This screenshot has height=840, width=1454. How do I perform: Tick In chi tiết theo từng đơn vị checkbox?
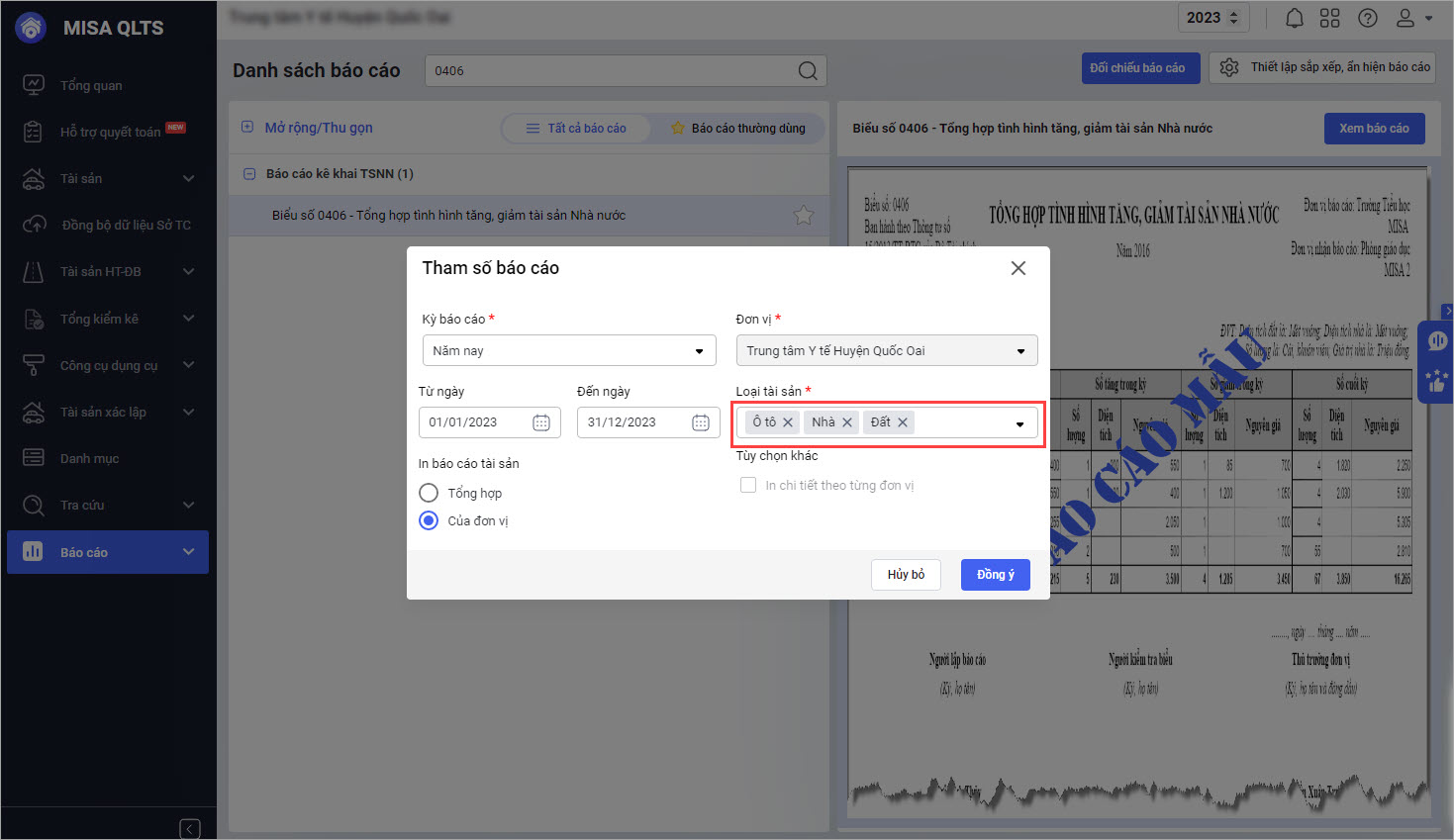tap(748, 485)
